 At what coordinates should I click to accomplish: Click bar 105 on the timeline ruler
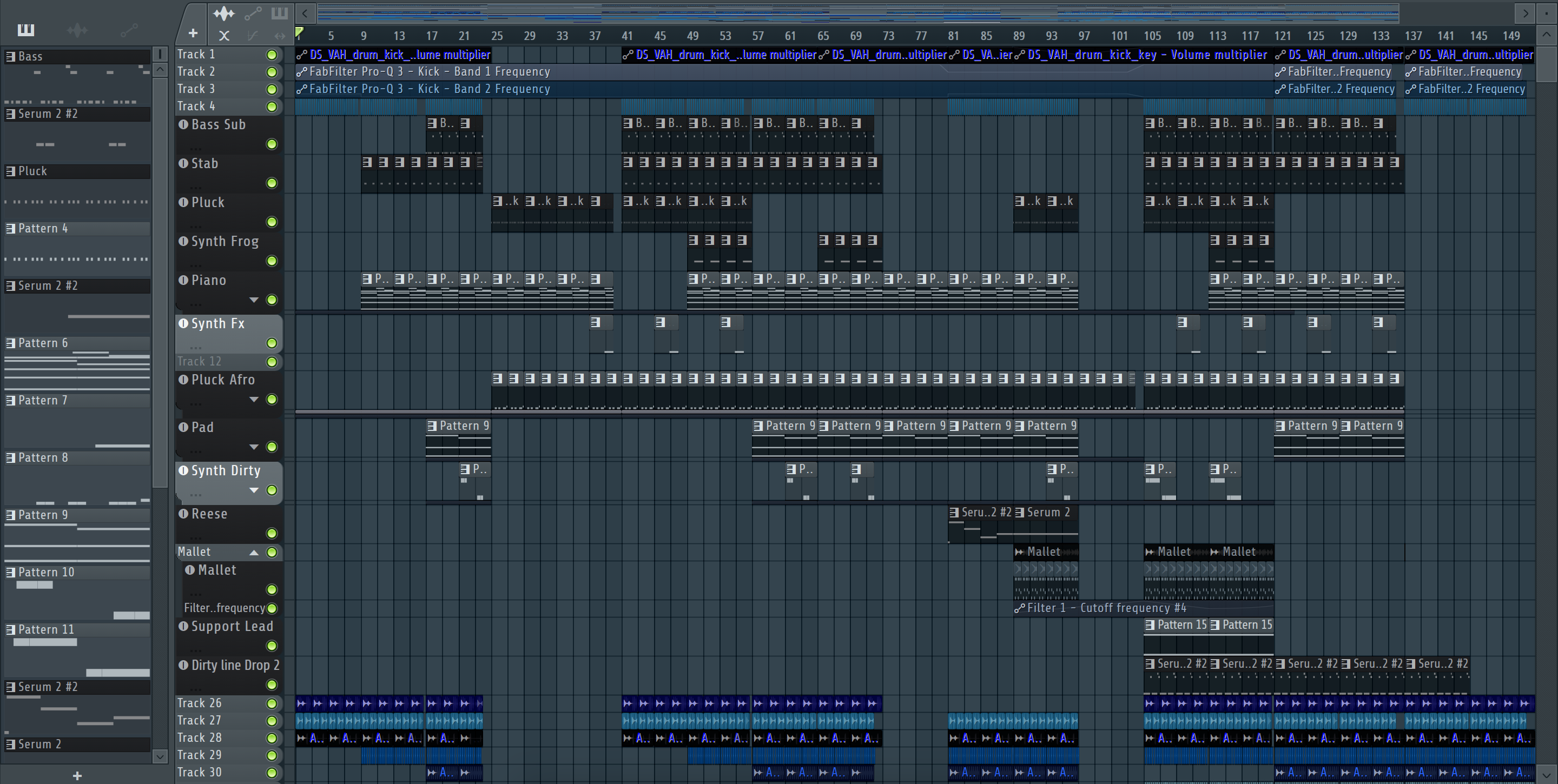(1152, 36)
